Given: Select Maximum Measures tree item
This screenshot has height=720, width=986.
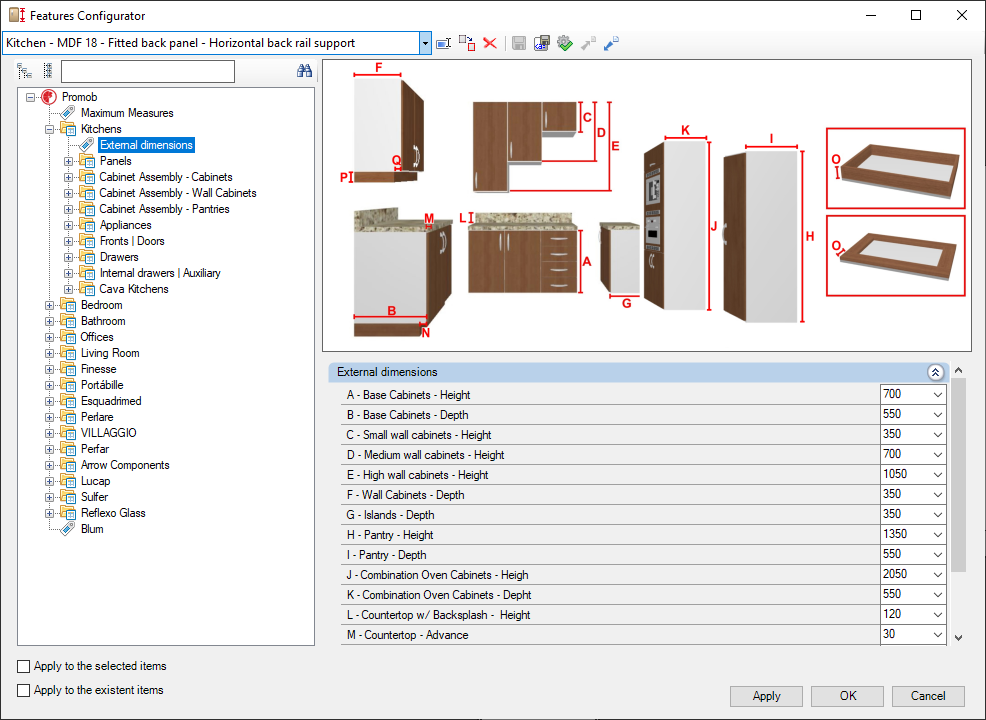Looking at the screenshot, I should point(127,113).
